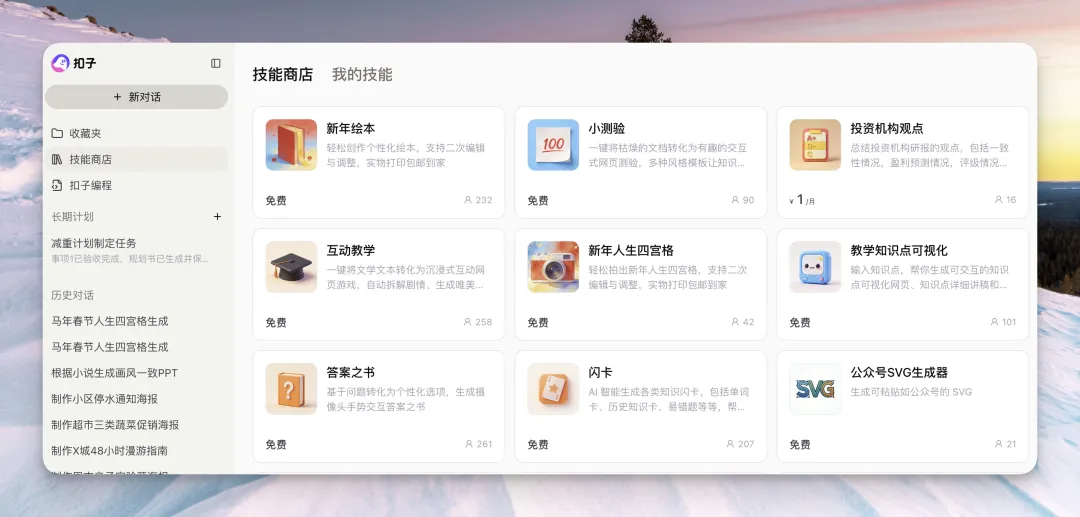Image resolution: width=1080 pixels, height=517 pixels.
Task: Start a new chat with 新对话
Action: coord(136,97)
